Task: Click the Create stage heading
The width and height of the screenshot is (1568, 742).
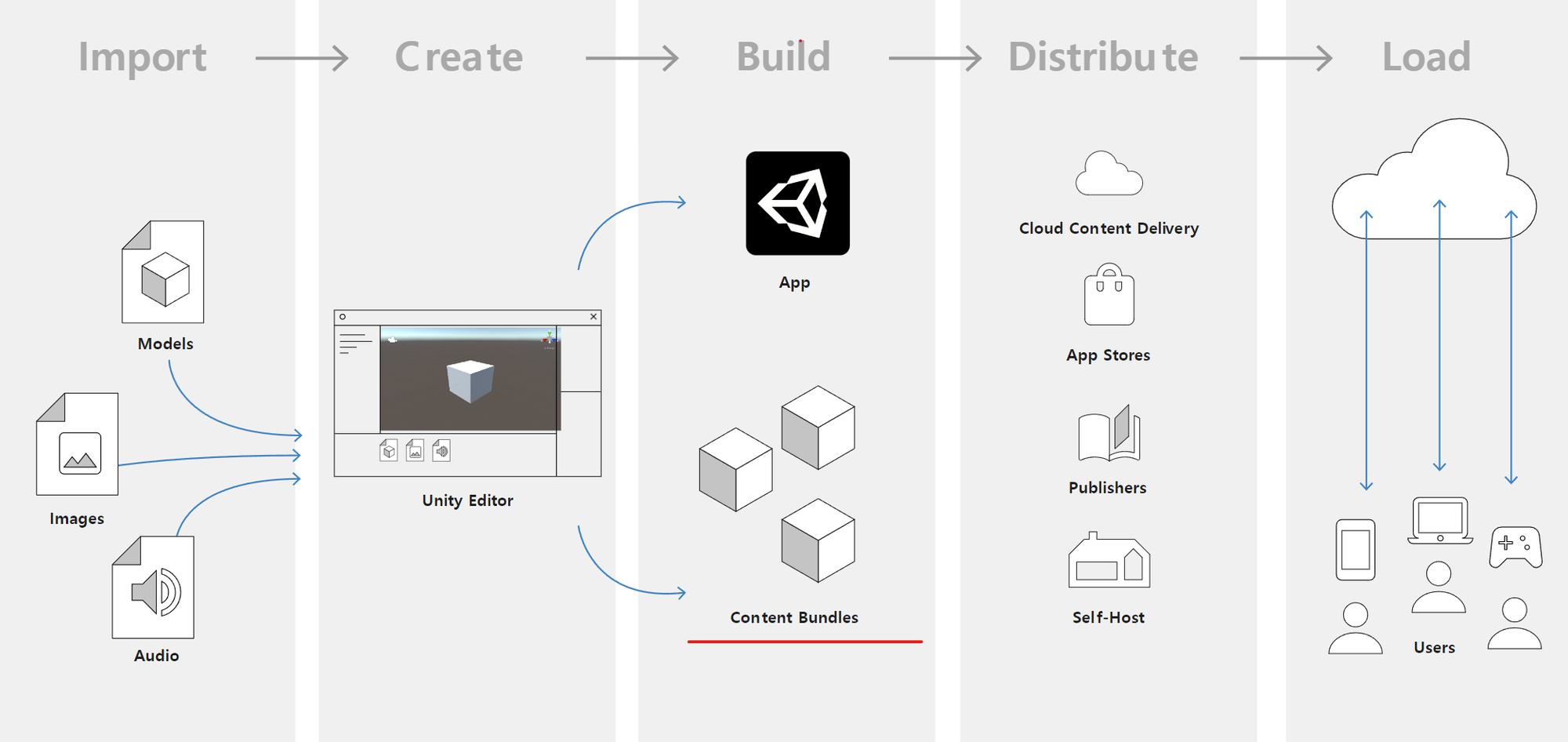Action: pos(459,56)
